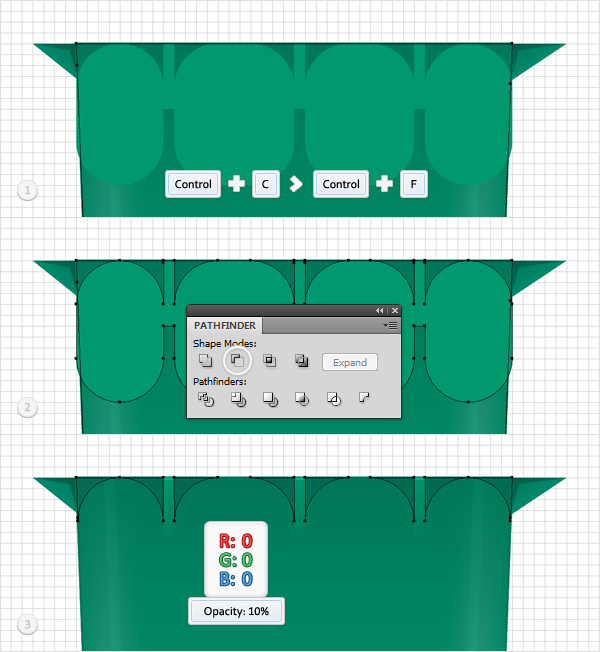
Task: Click the Intersect shape mode icon
Action: [269, 361]
